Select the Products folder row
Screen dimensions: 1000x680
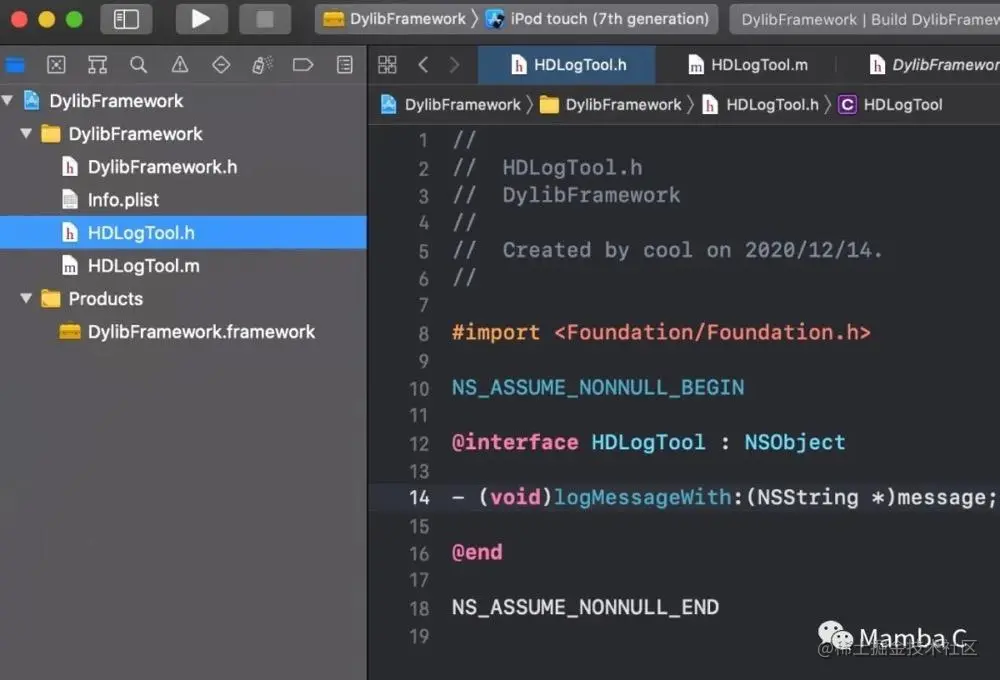183,299
